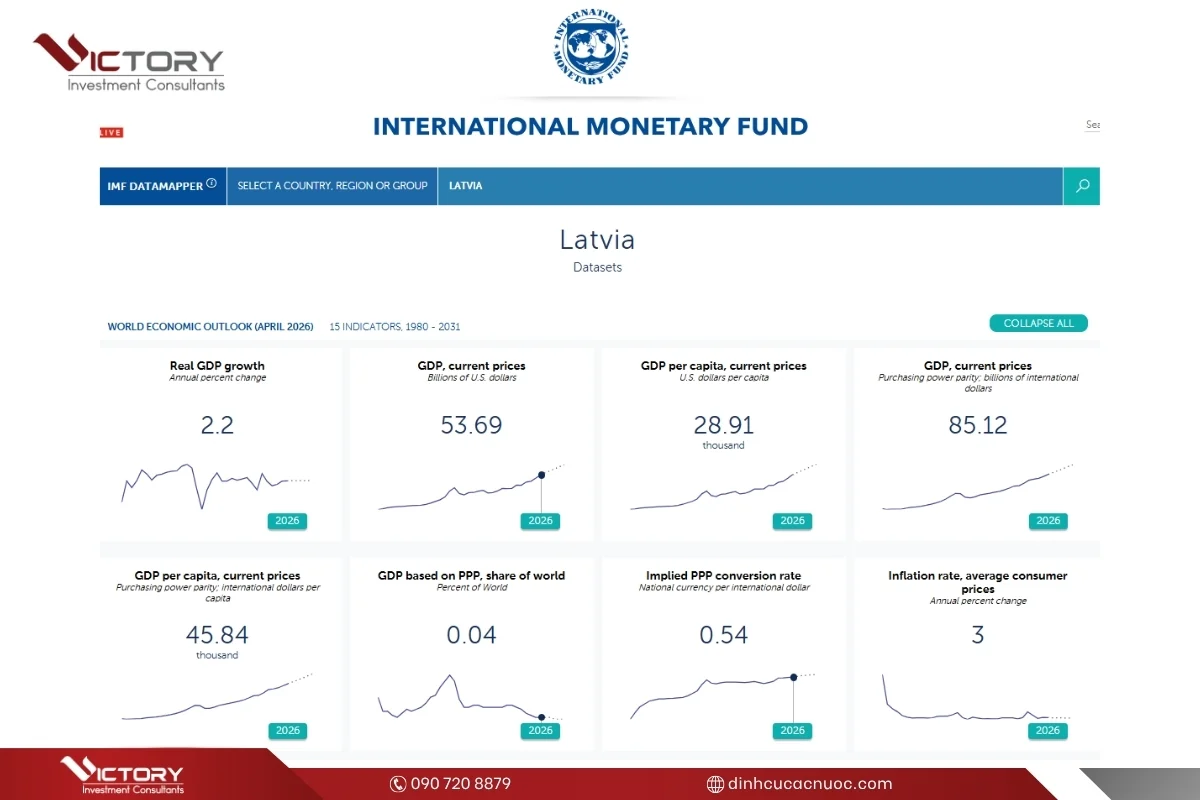Click the info icon beside IMF DataMapper
The image size is (1200, 800).
(211, 184)
